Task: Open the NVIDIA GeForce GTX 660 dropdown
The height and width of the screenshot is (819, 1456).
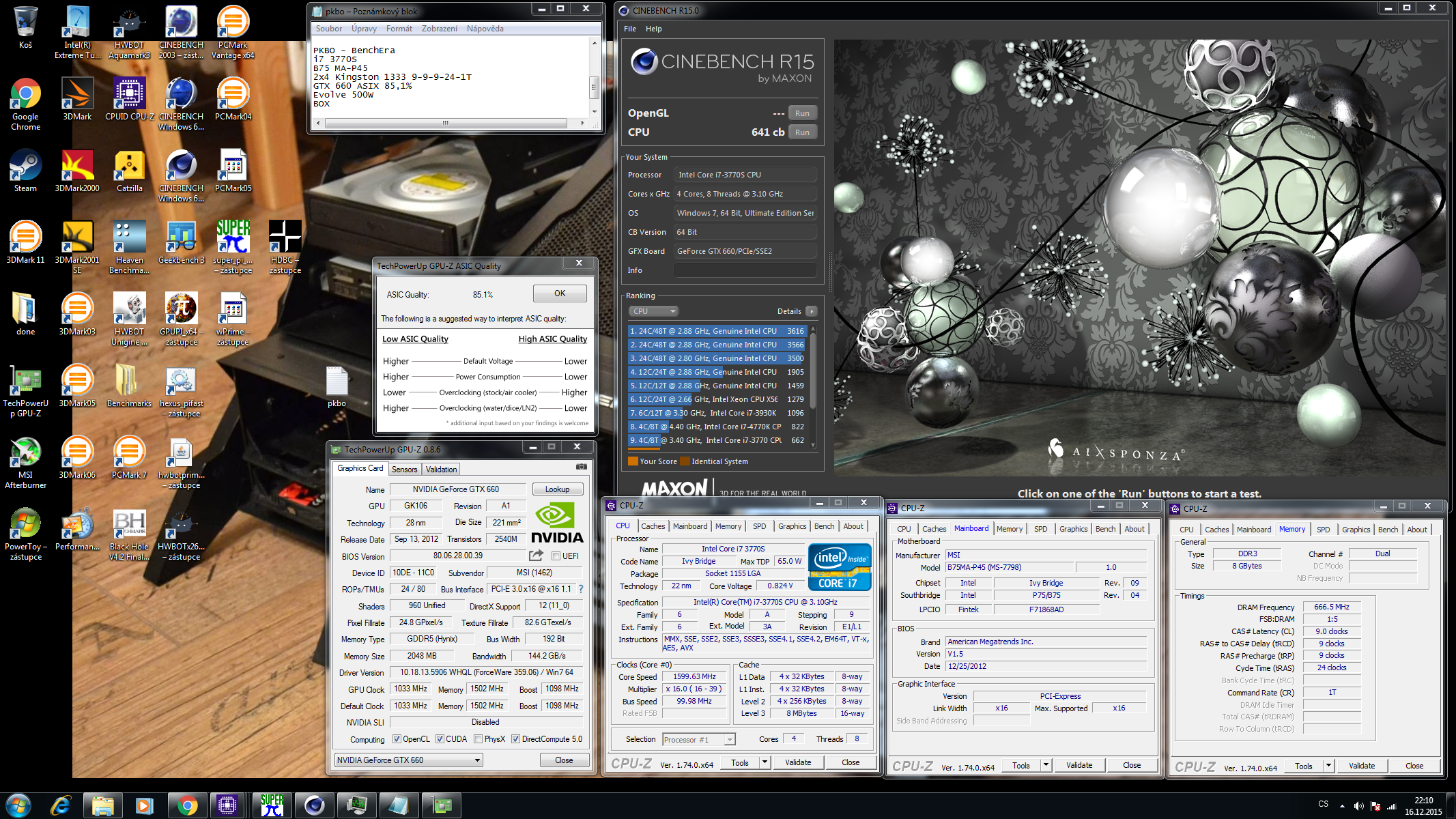Action: [x=408, y=760]
